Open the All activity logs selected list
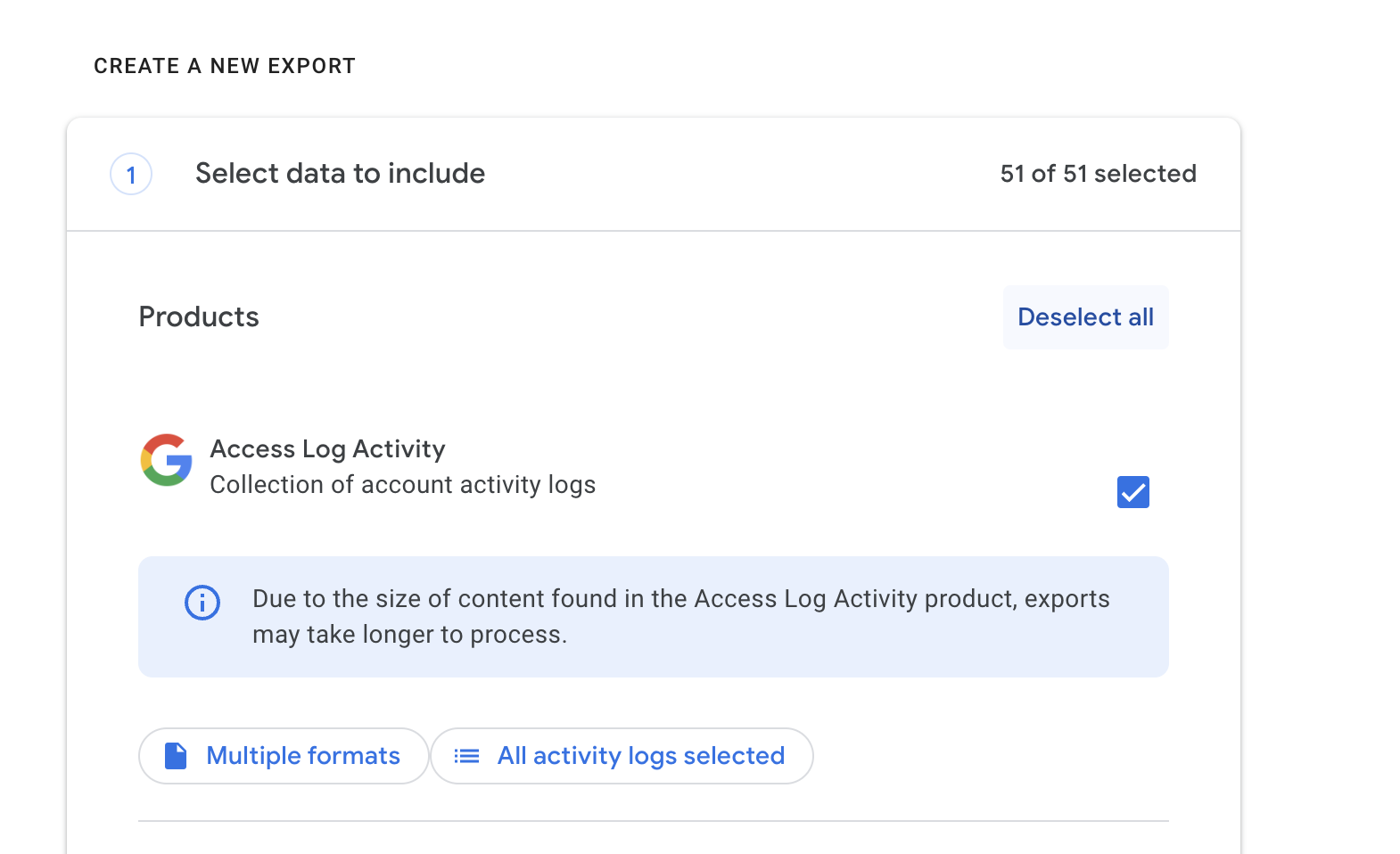Image resolution: width=1400 pixels, height=854 pixels. tap(622, 756)
